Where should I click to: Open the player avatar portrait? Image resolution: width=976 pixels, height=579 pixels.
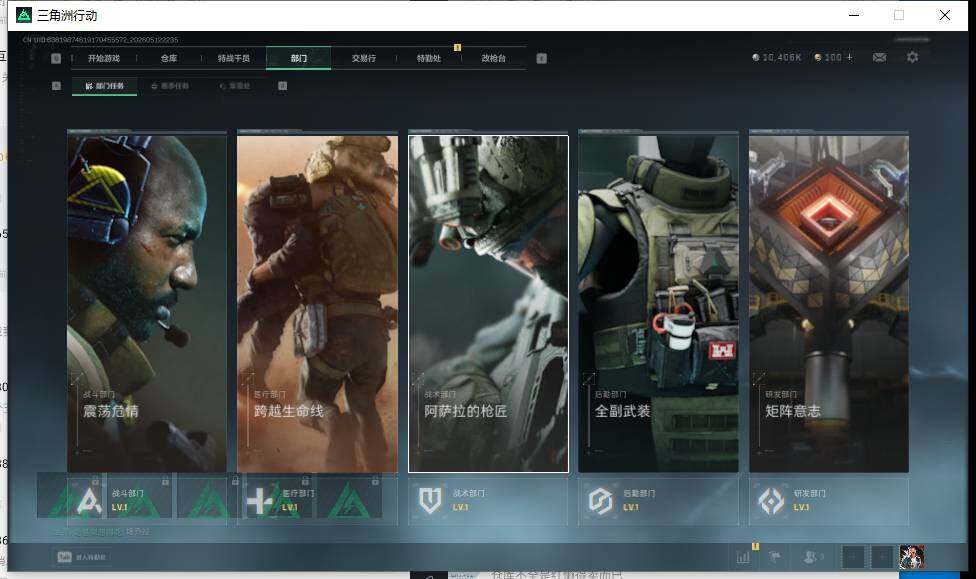[911, 557]
